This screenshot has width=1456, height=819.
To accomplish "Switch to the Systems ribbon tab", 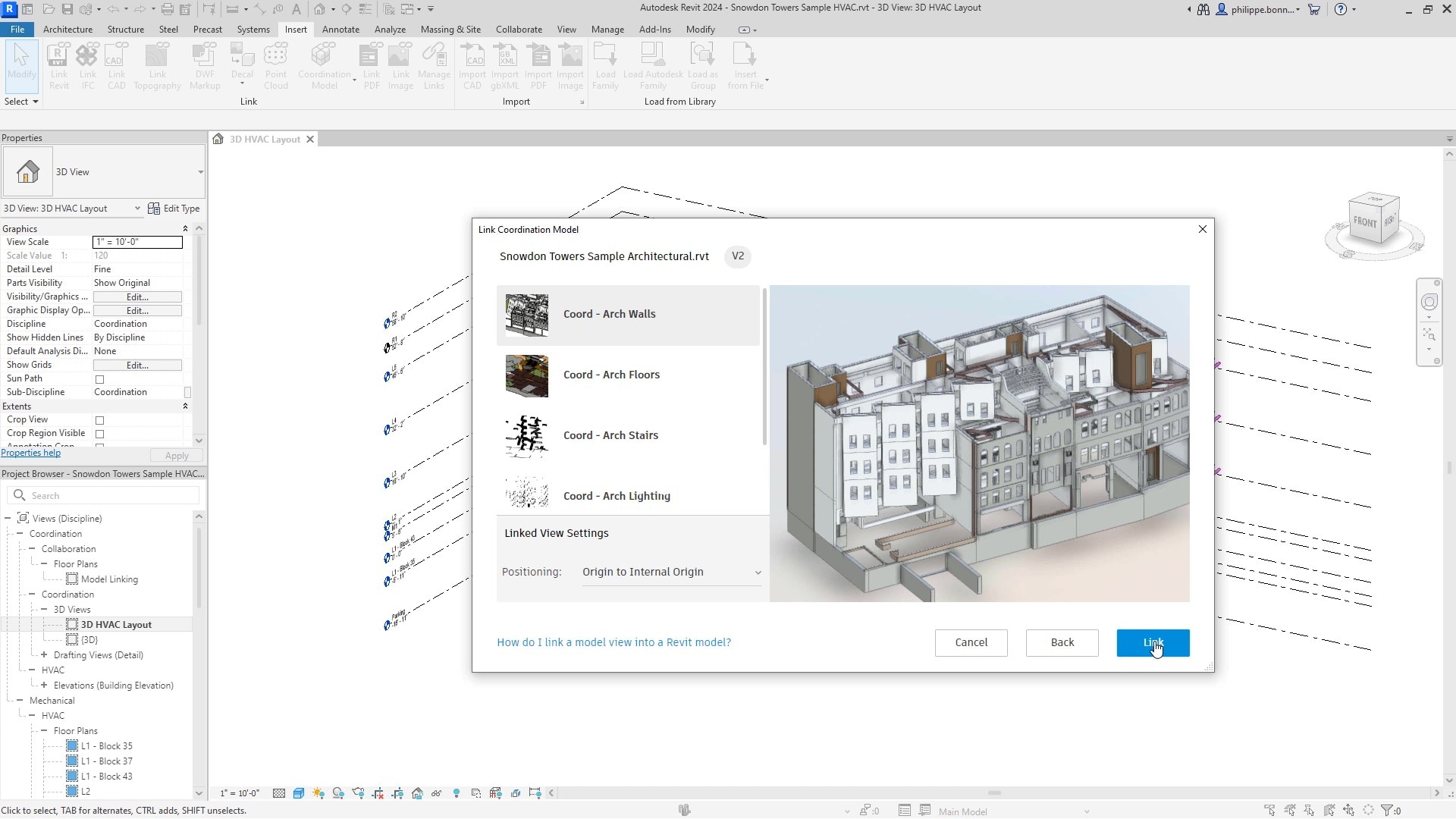I will [x=253, y=30].
